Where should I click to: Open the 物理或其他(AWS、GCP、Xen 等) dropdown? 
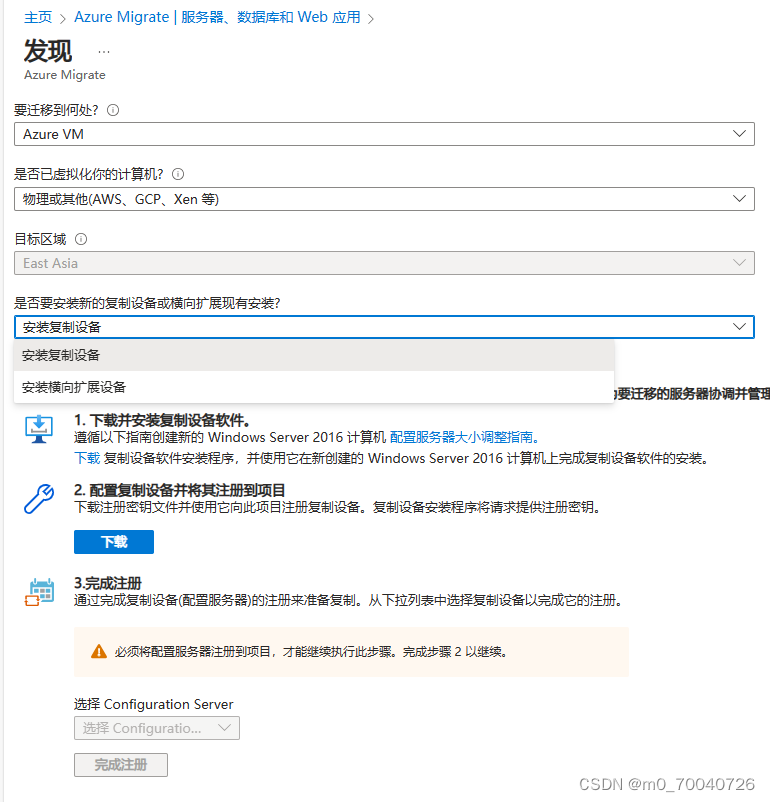point(384,199)
